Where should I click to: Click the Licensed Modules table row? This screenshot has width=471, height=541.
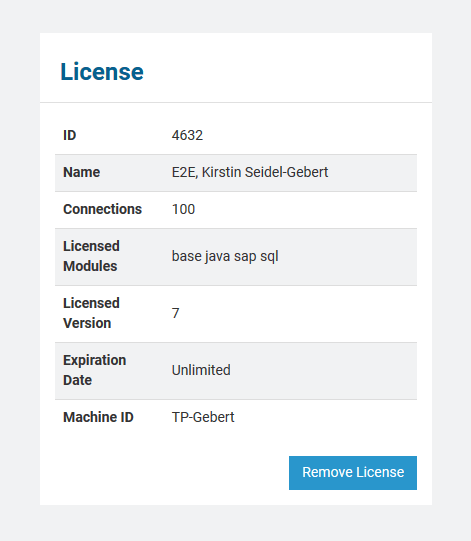(x=236, y=257)
